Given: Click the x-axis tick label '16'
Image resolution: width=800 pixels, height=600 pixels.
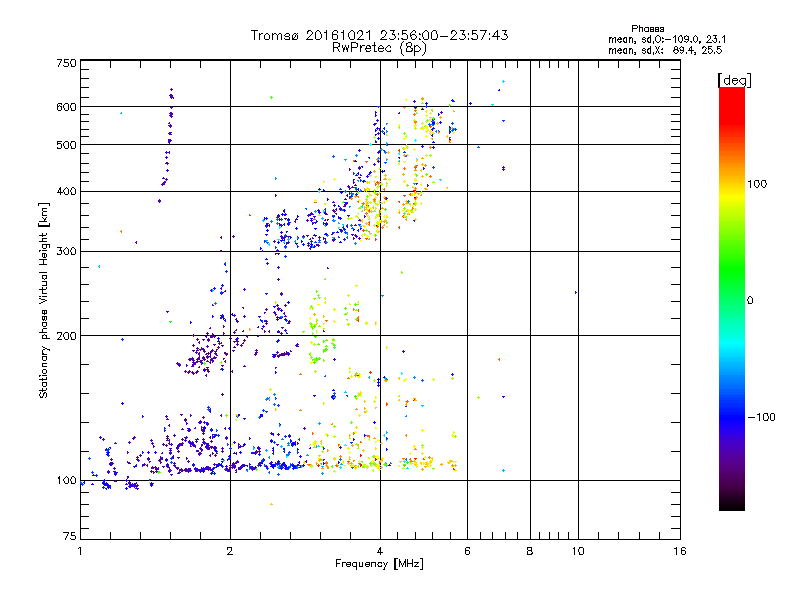Looking at the screenshot, I should tap(680, 551).
